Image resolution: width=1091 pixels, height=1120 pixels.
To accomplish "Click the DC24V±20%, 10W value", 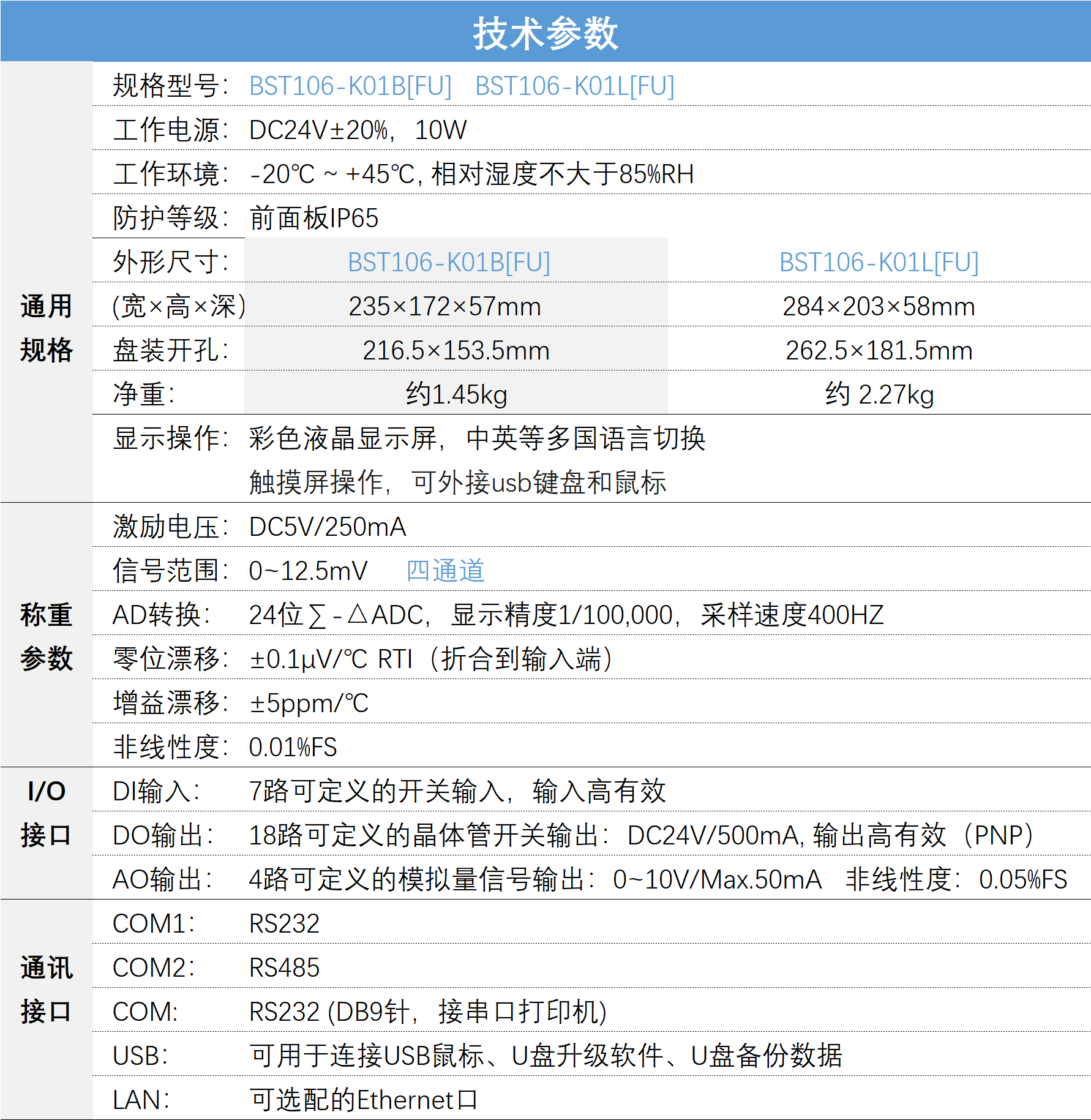I will (358, 130).
